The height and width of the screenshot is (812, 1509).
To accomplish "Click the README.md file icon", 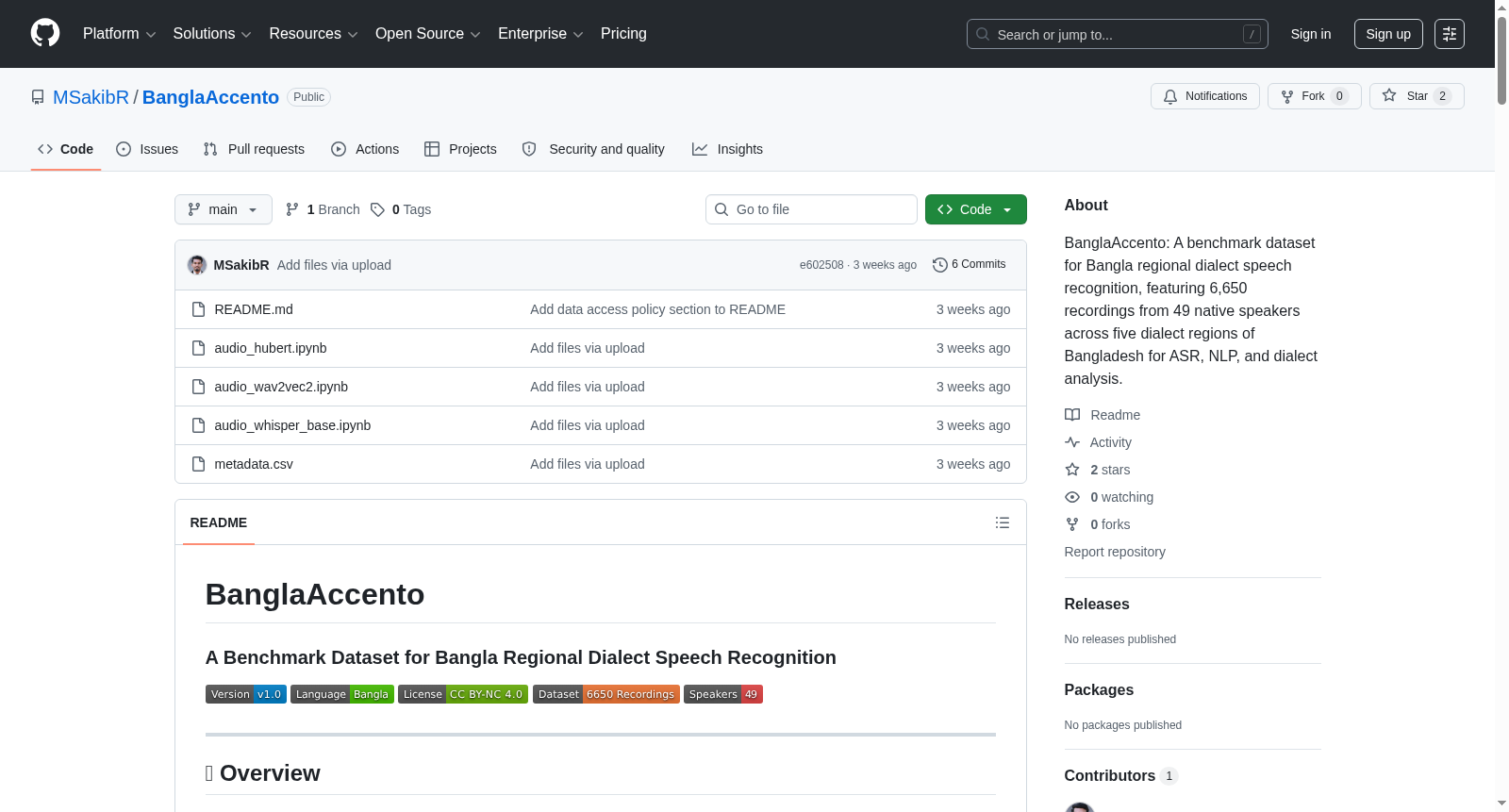I will pos(198,309).
